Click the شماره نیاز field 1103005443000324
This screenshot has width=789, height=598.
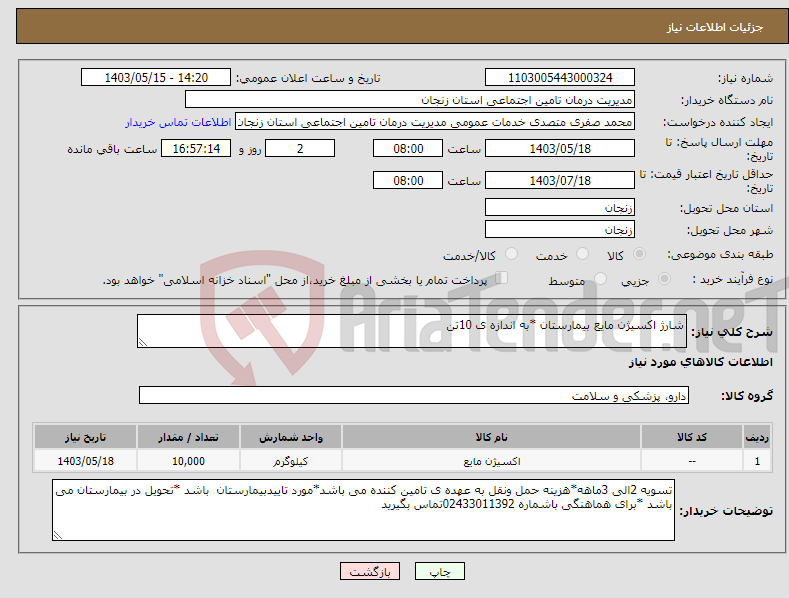(560, 78)
